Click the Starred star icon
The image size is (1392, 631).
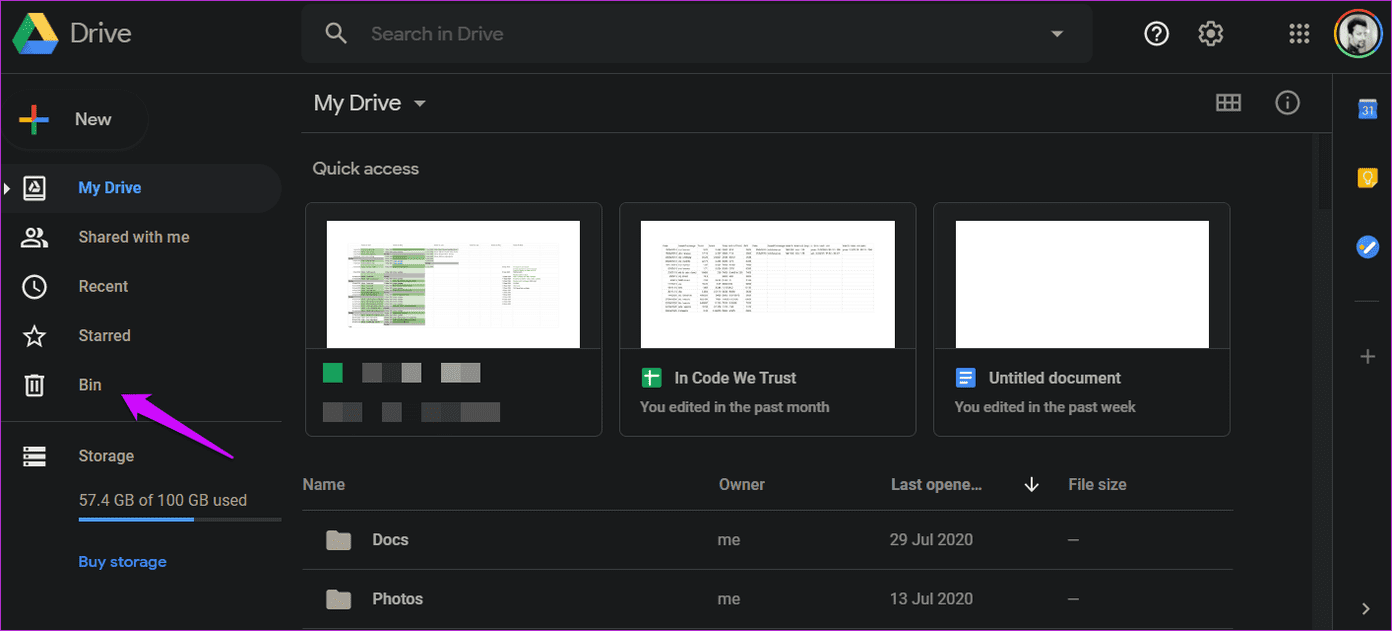tap(35, 335)
